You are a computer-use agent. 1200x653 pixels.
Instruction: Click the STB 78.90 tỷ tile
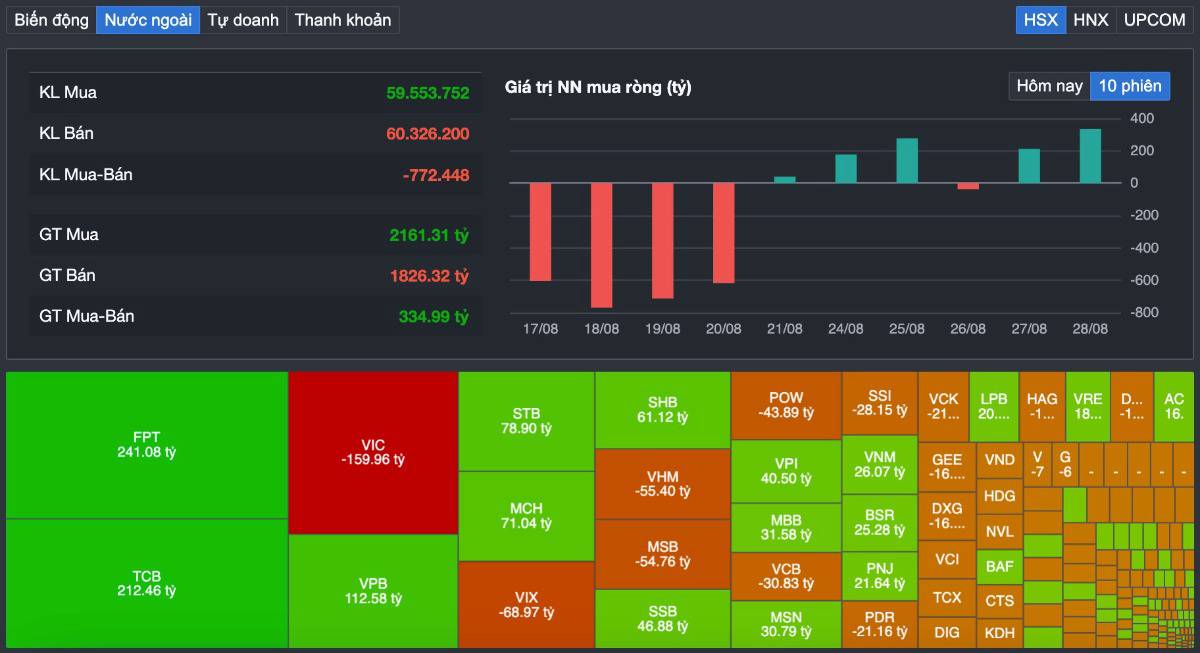526,421
